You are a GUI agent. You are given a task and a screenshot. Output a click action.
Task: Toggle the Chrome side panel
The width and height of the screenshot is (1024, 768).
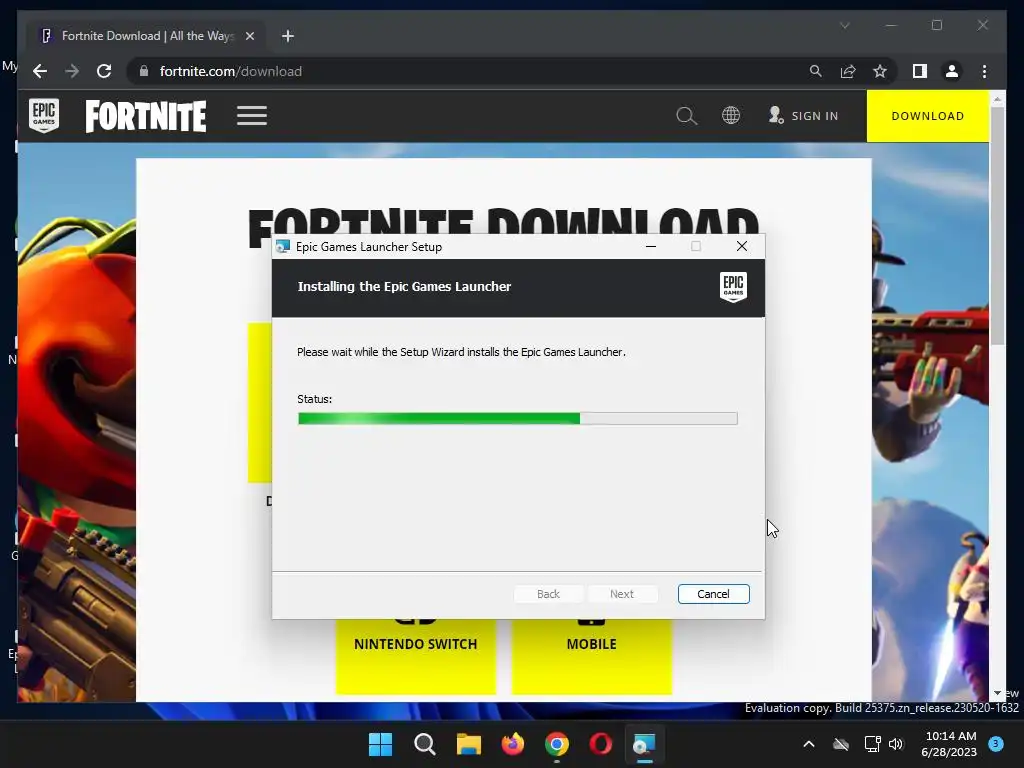(920, 71)
